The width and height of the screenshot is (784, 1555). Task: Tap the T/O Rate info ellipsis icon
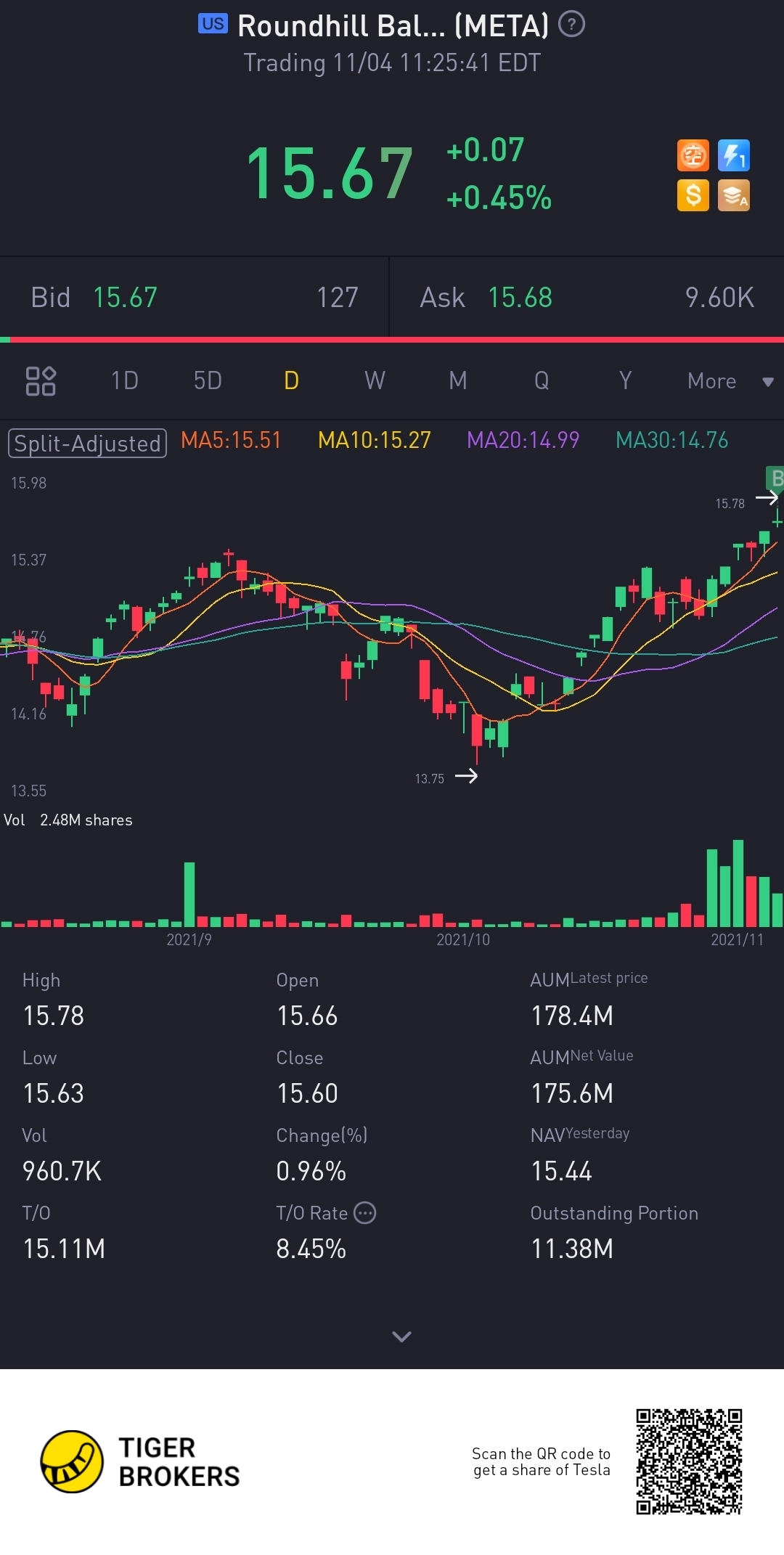364,1212
